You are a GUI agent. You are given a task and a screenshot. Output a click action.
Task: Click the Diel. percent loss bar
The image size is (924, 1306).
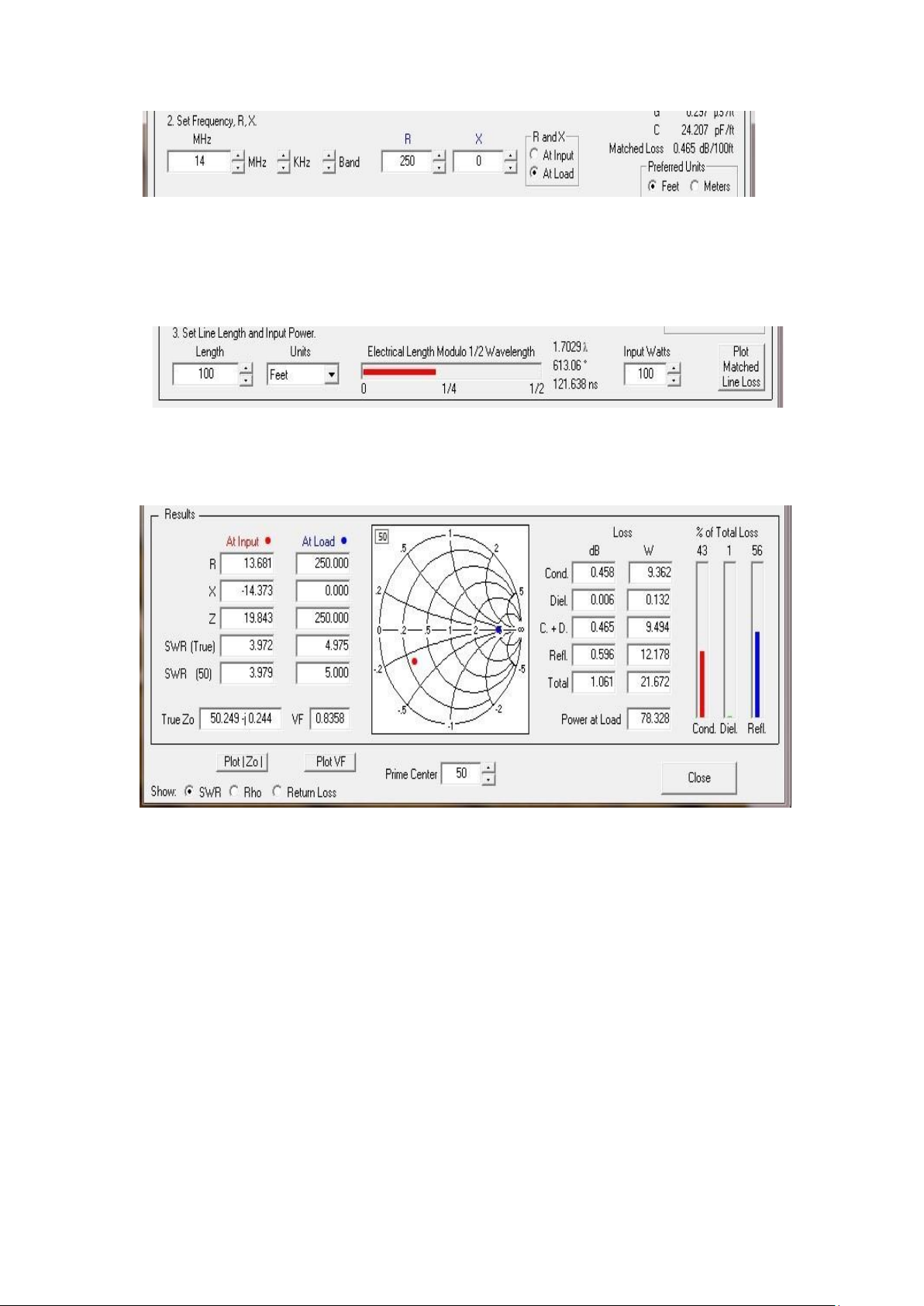coord(729,640)
